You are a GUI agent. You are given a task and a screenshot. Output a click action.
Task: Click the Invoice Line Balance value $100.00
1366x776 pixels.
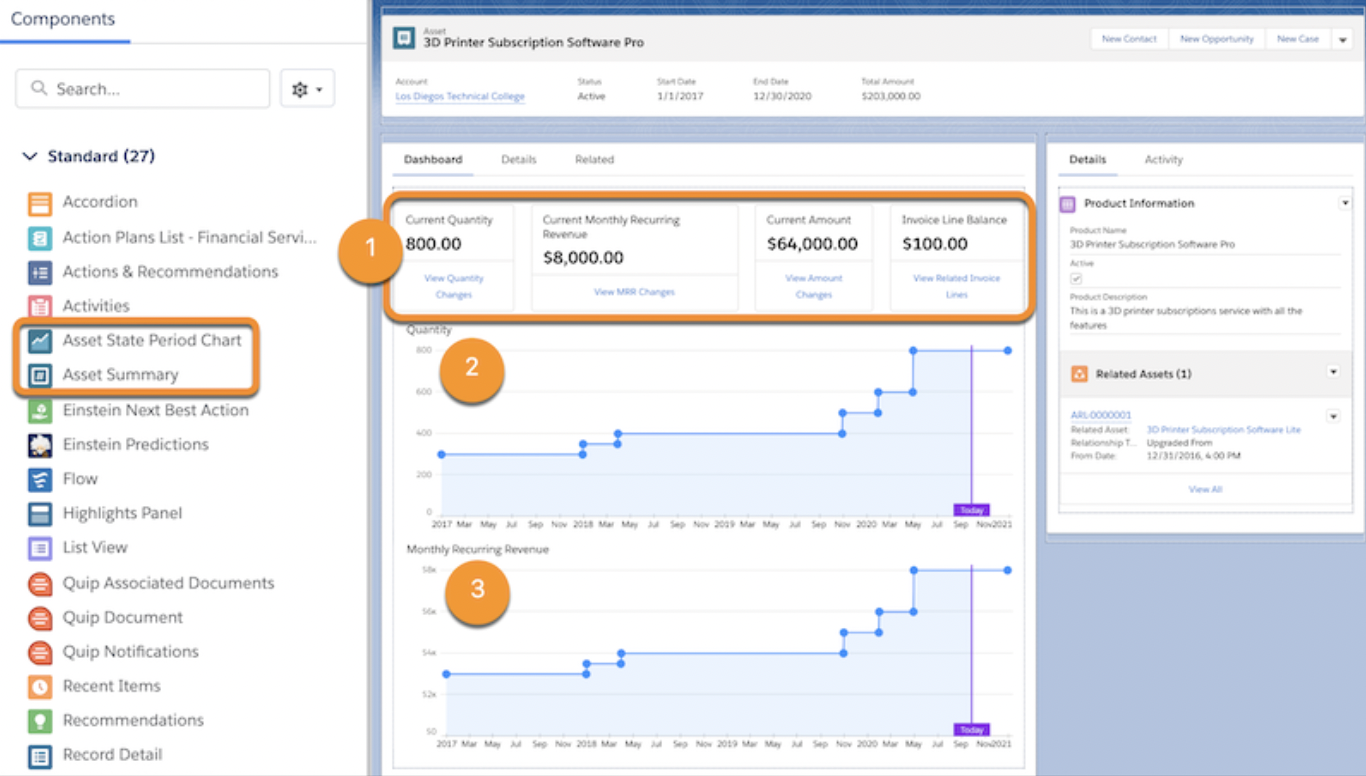tap(935, 244)
